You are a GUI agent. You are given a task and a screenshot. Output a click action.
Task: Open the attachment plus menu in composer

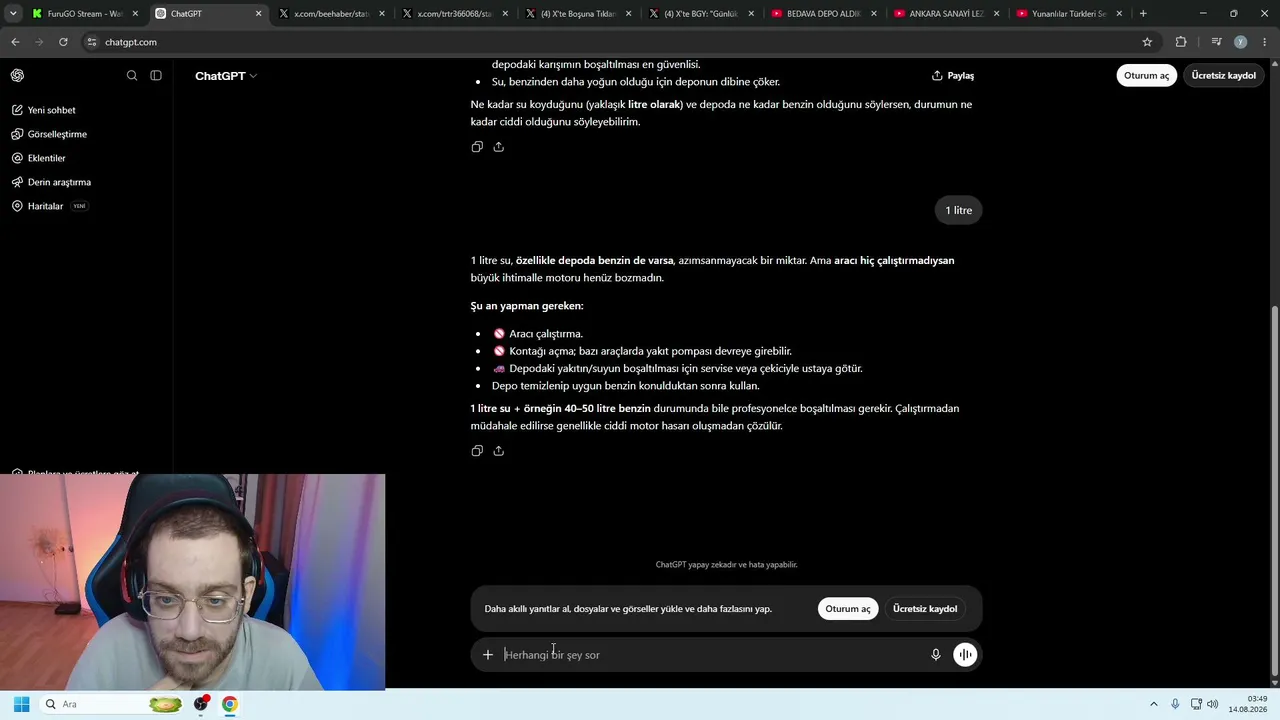(488, 655)
